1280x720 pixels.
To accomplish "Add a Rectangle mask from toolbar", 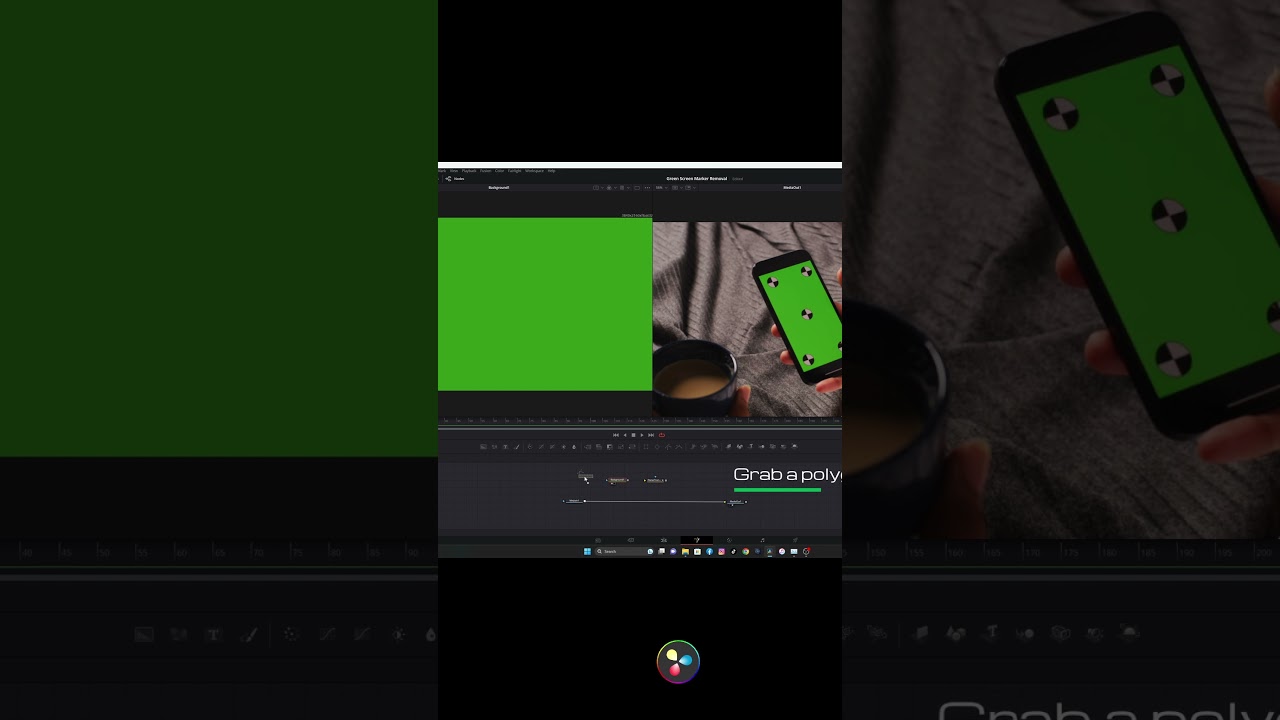I will coord(646,446).
